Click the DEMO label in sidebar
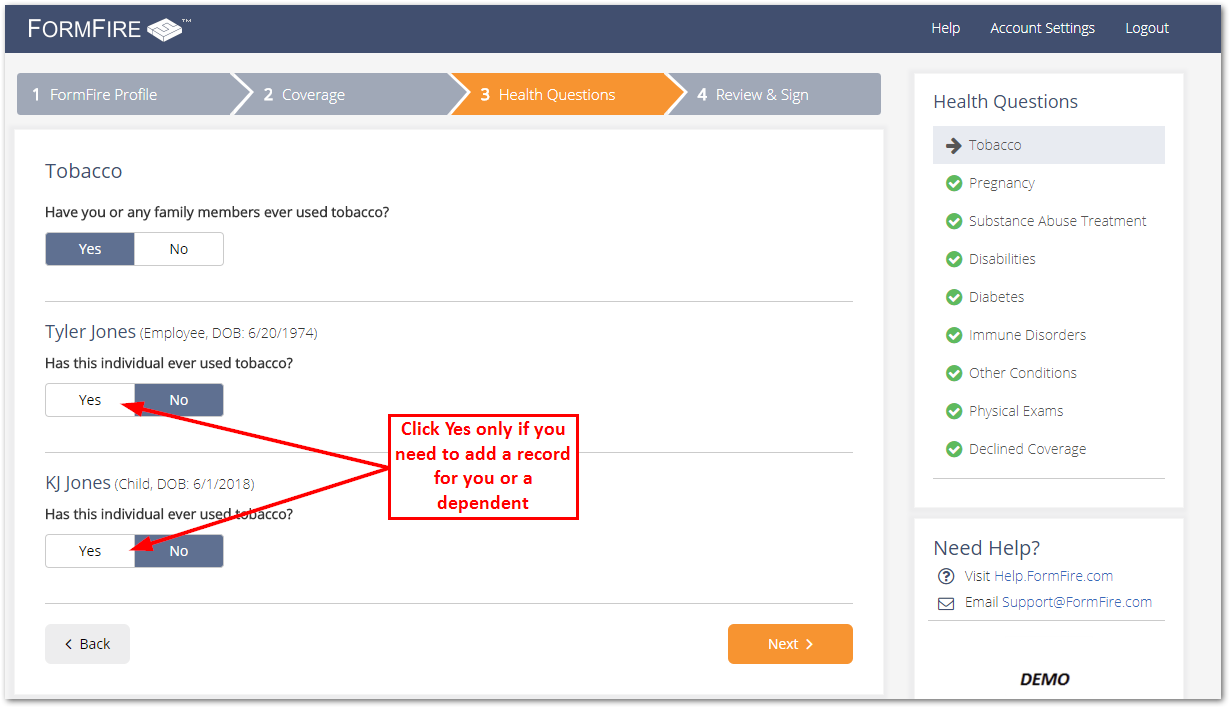The height and width of the screenshot is (708, 1230). (1045, 679)
